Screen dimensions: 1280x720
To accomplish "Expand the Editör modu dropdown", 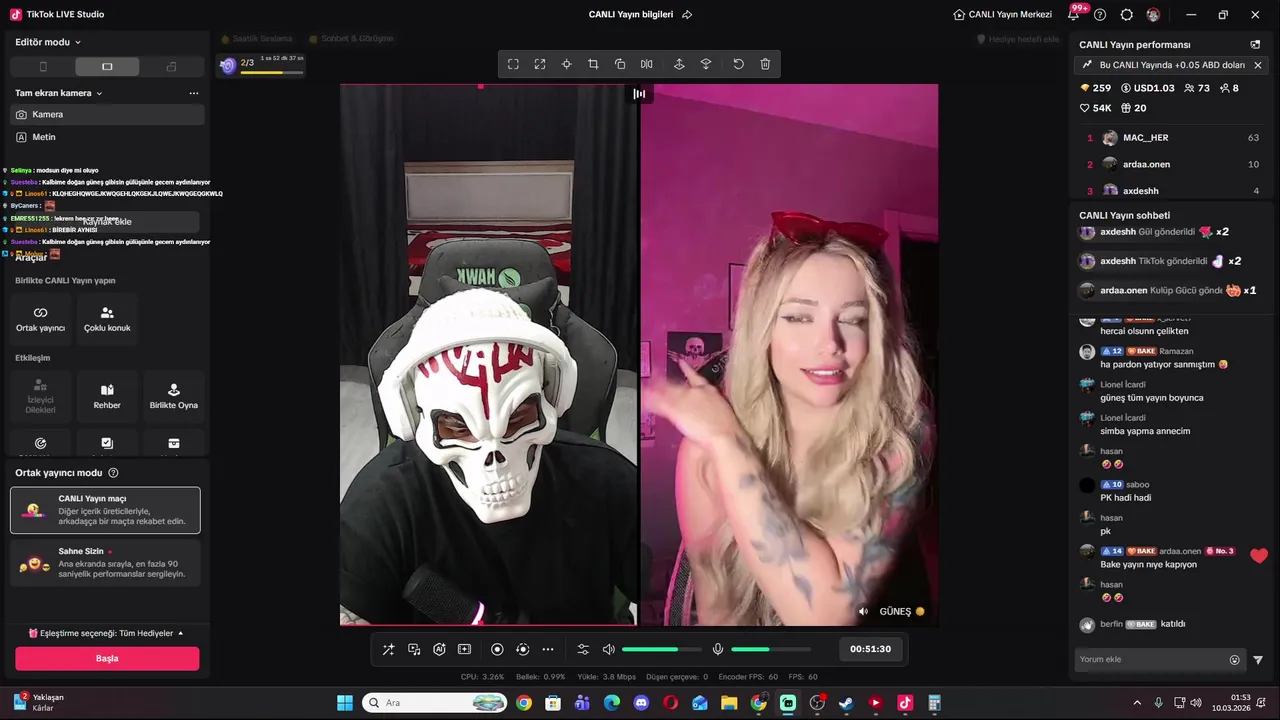I will 48,42.
